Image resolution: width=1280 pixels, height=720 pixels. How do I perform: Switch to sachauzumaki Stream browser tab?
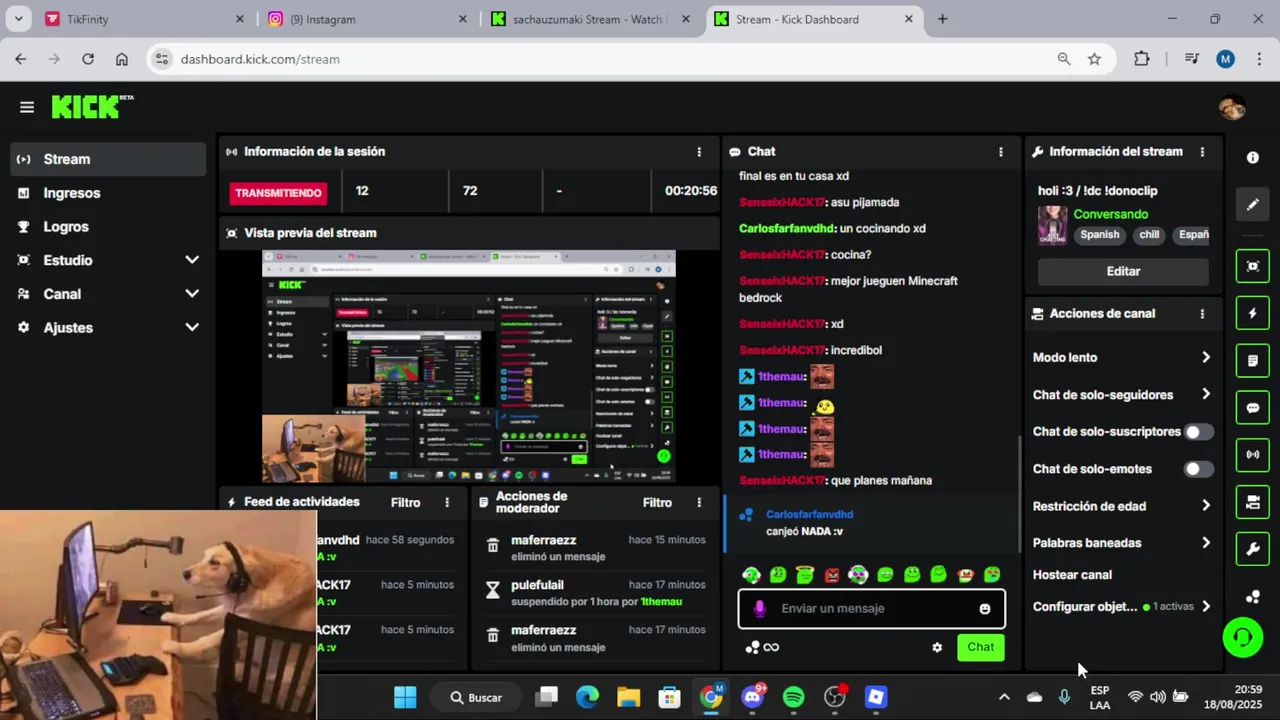tap(592, 19)
